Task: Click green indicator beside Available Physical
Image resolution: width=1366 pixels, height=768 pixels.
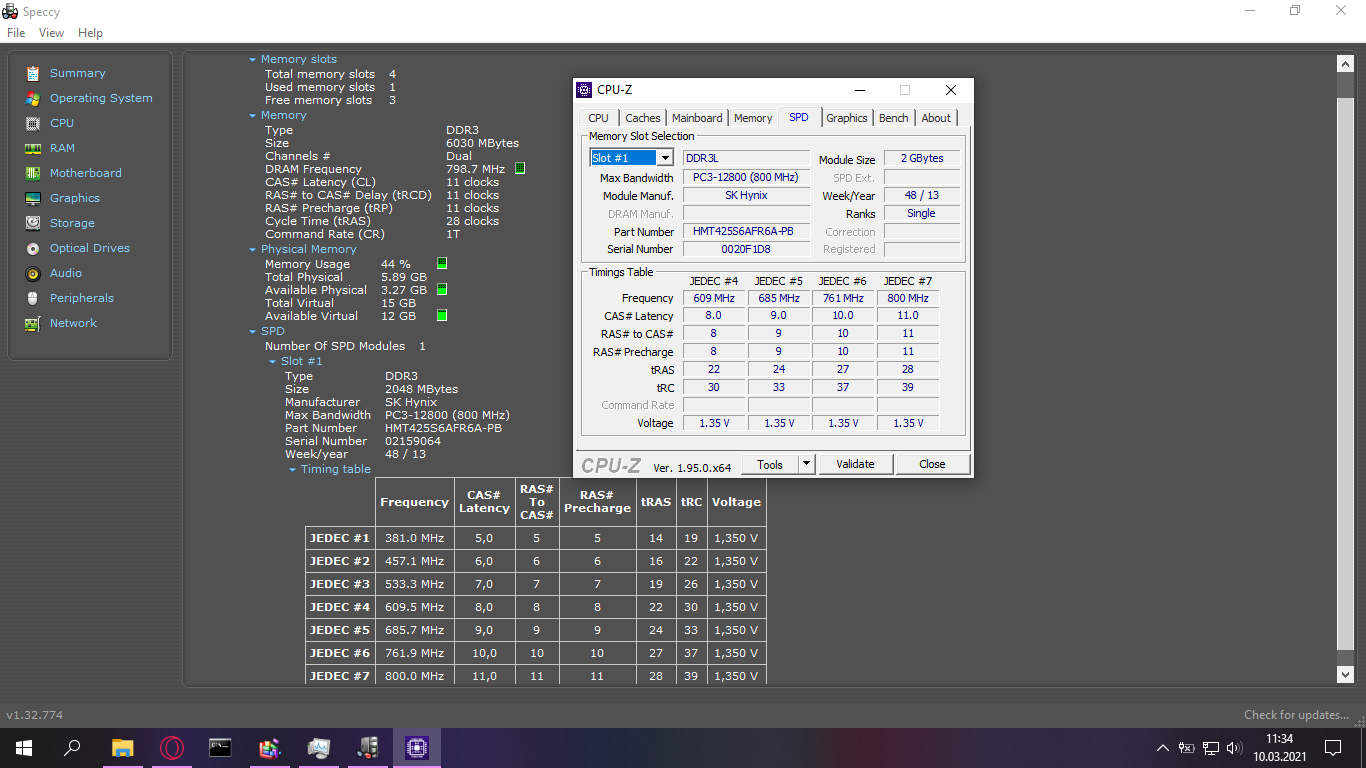Action: [442, 289]
